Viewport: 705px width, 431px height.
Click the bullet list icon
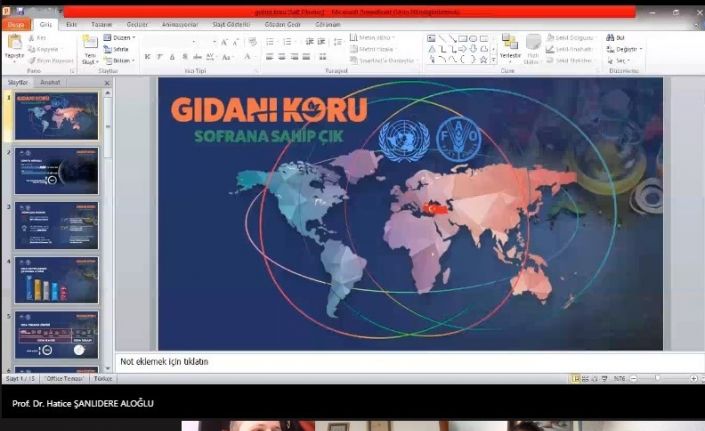(x=270, y=41)
